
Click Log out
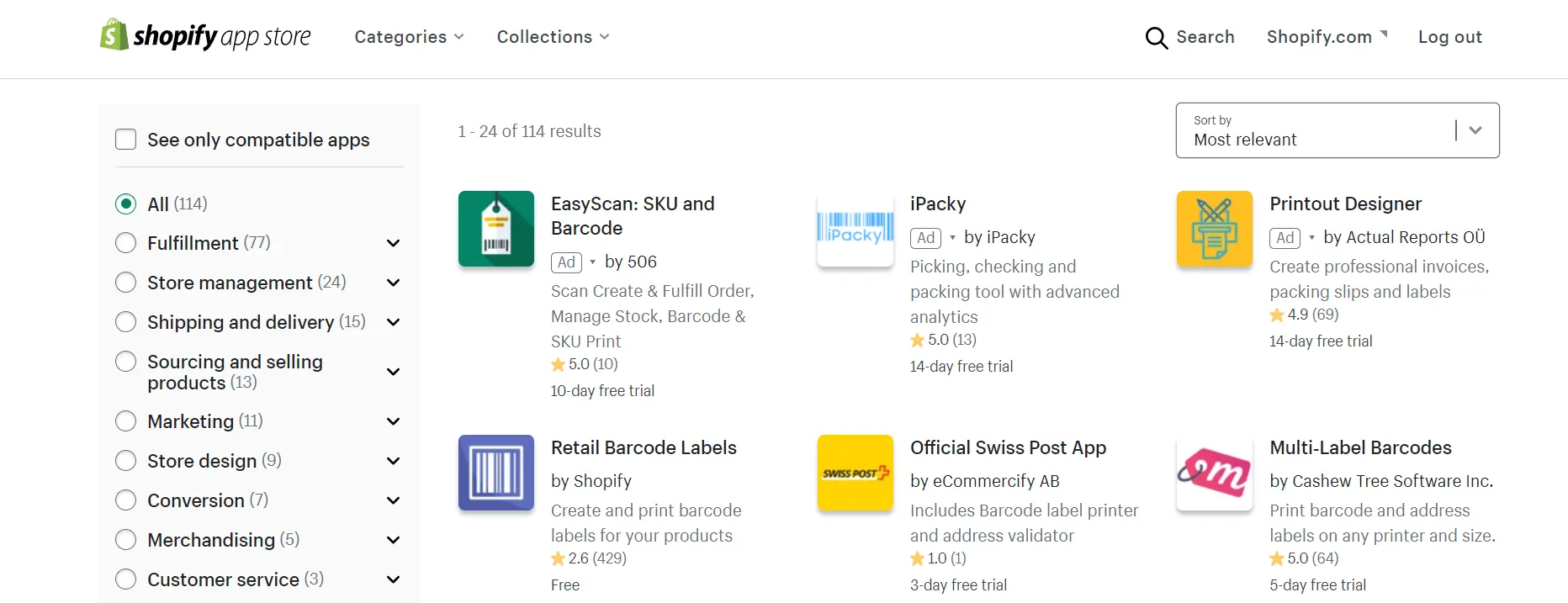click(1450, 37)
